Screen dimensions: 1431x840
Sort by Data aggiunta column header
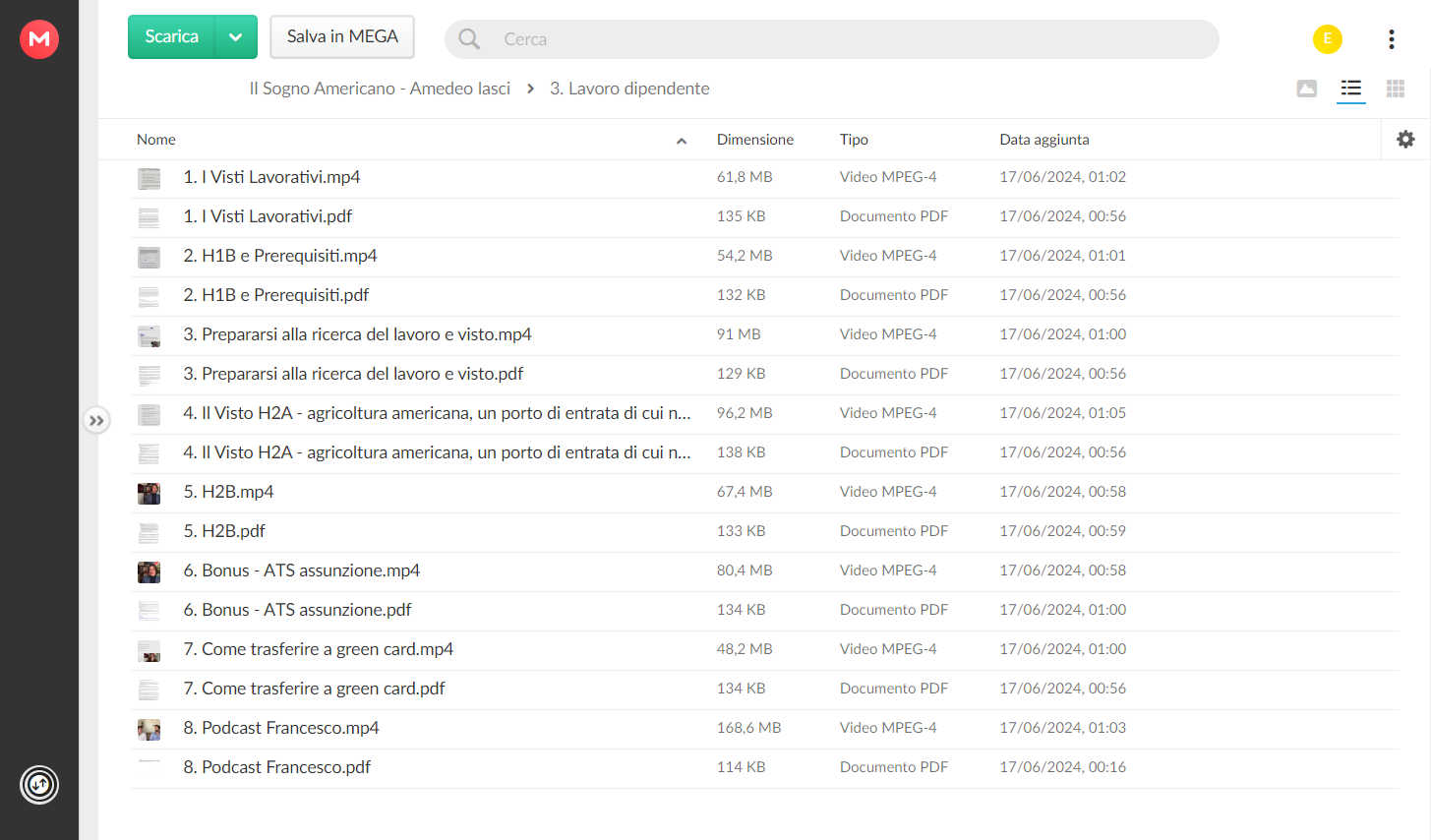1044,140
